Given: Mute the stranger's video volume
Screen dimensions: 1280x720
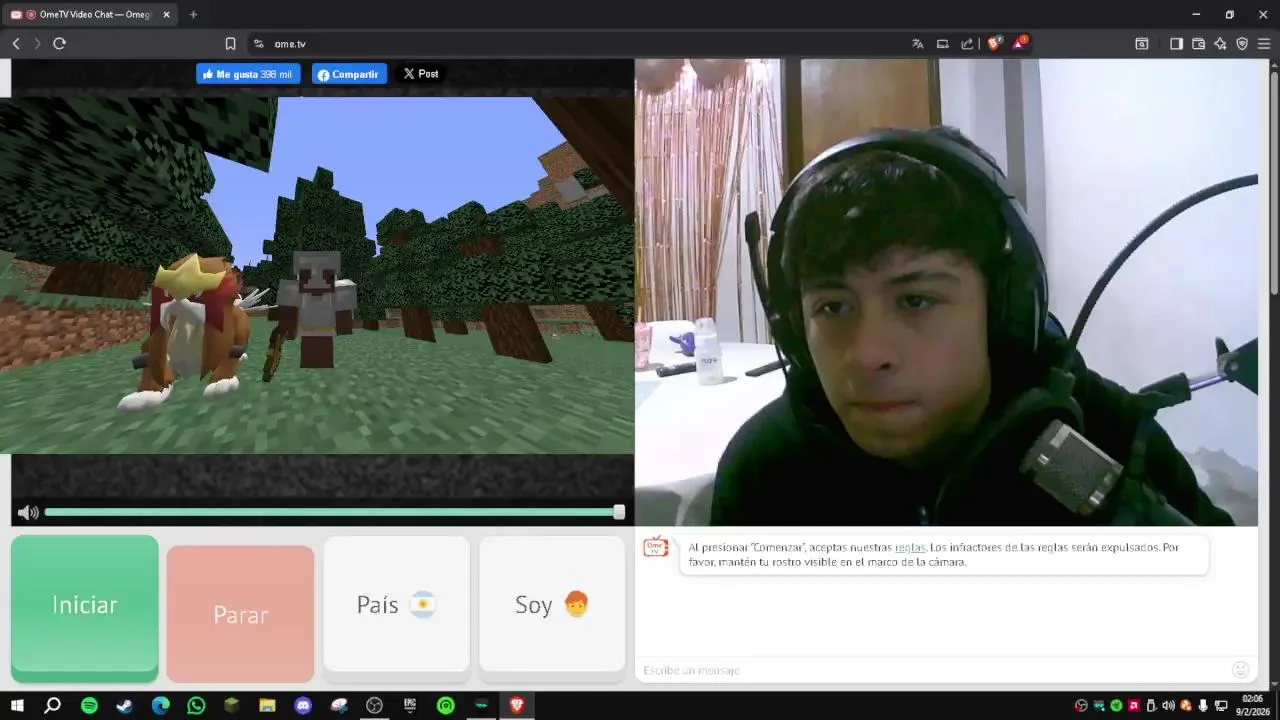Looking at the screenshot, I should [28, 513].
